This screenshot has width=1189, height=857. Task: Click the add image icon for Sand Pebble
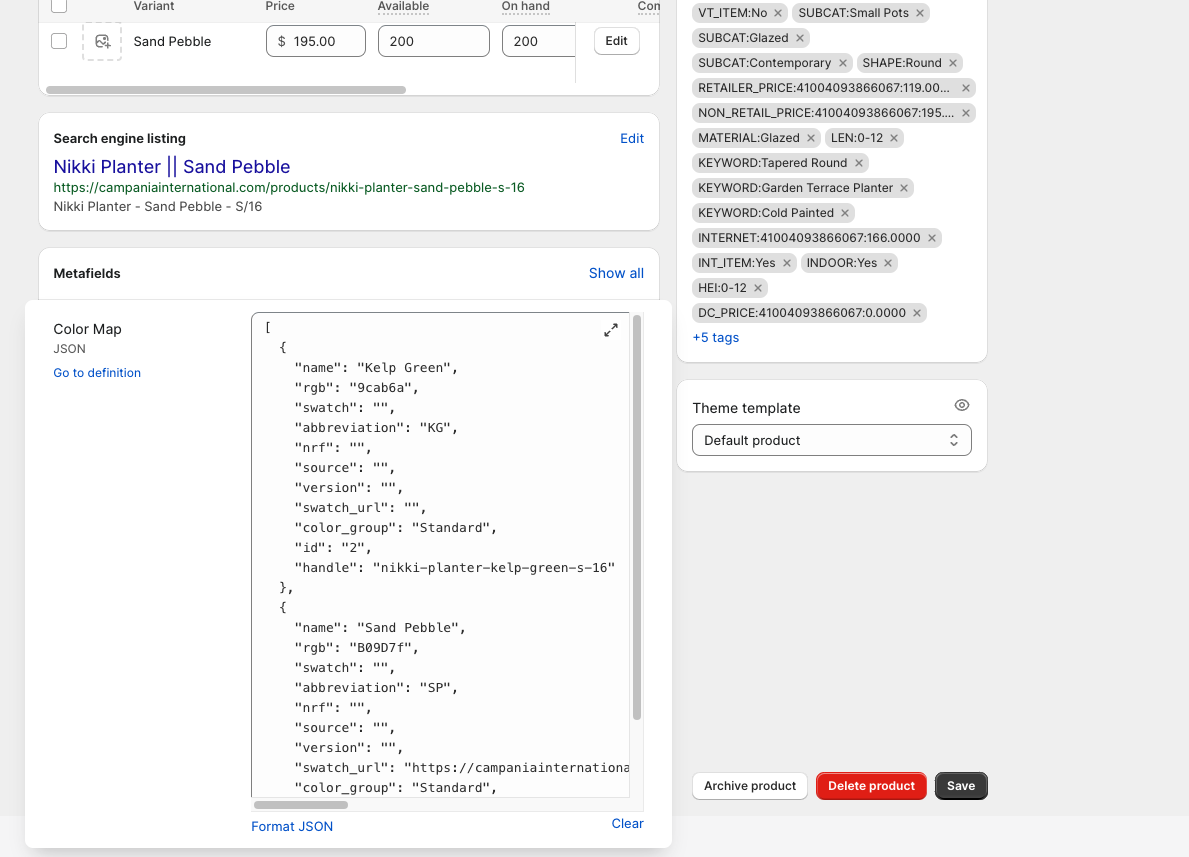[x=102, y=42]
